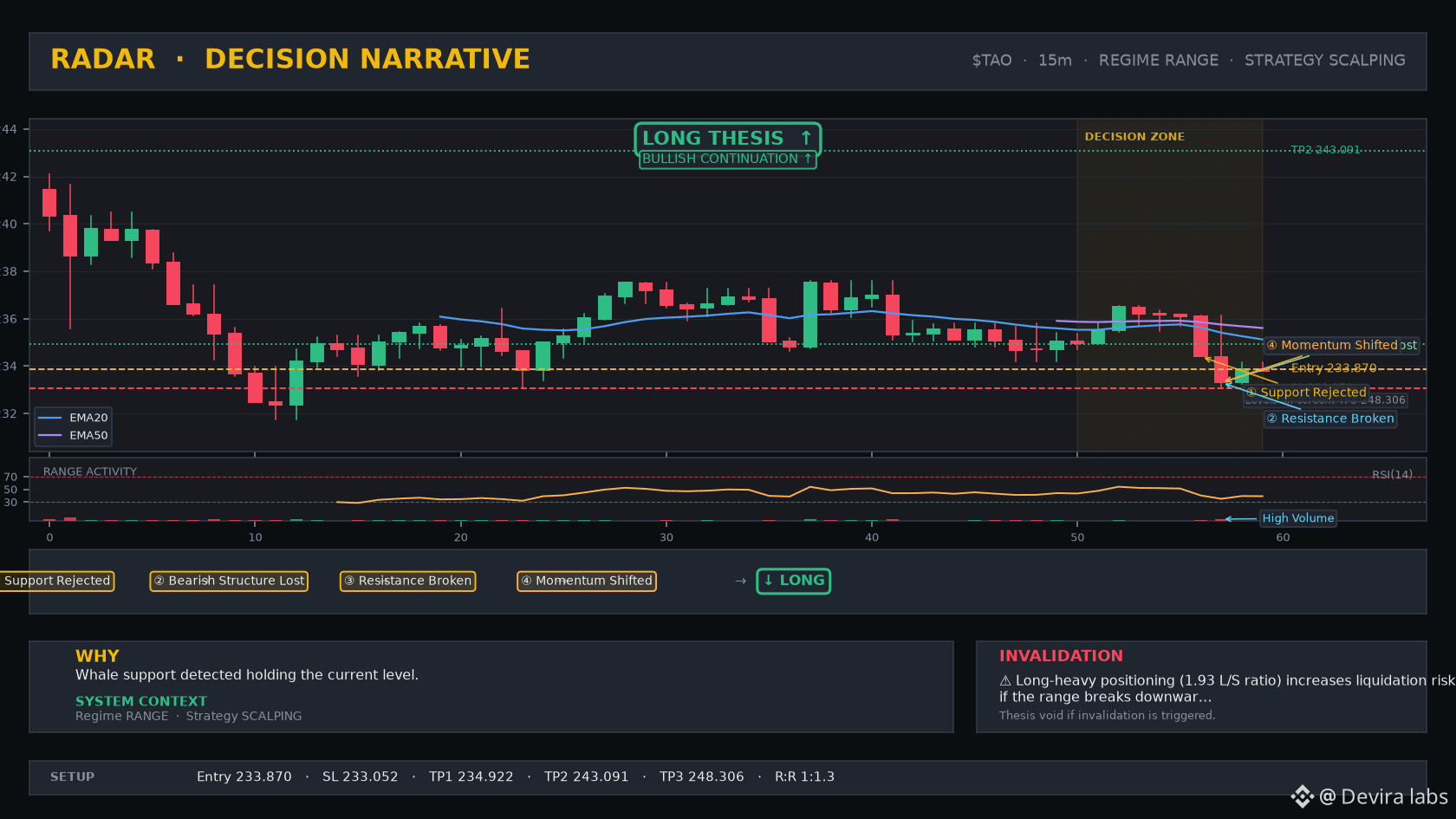Select the BULLISH CONTINUATION label
The image size is (1456, 819).
pos(727,159)
